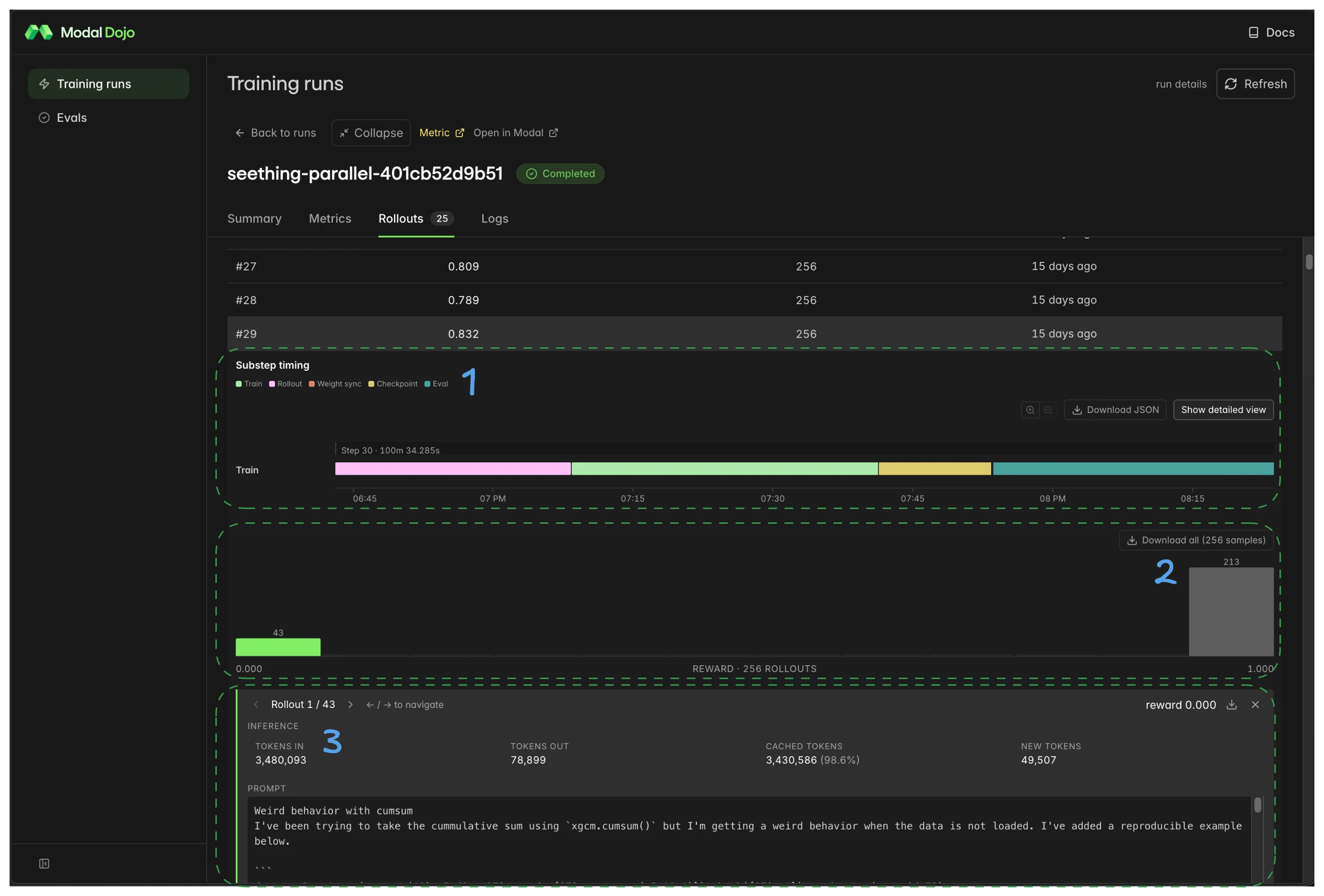Select Training runs in sidebar
This screenshot has height=896, width=1324.
click(108, 84)
